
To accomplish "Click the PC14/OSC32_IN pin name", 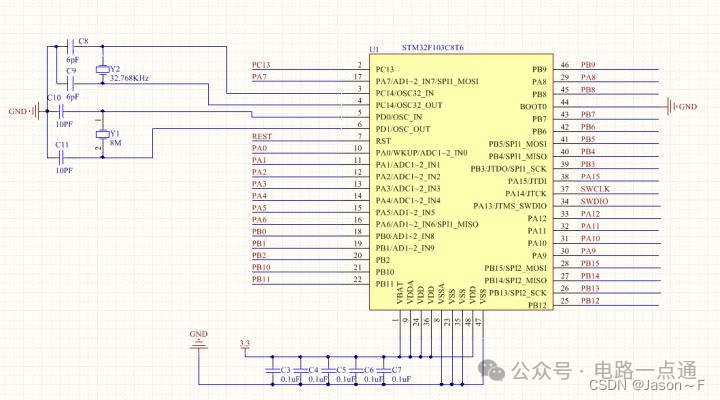I will point(405,93).
